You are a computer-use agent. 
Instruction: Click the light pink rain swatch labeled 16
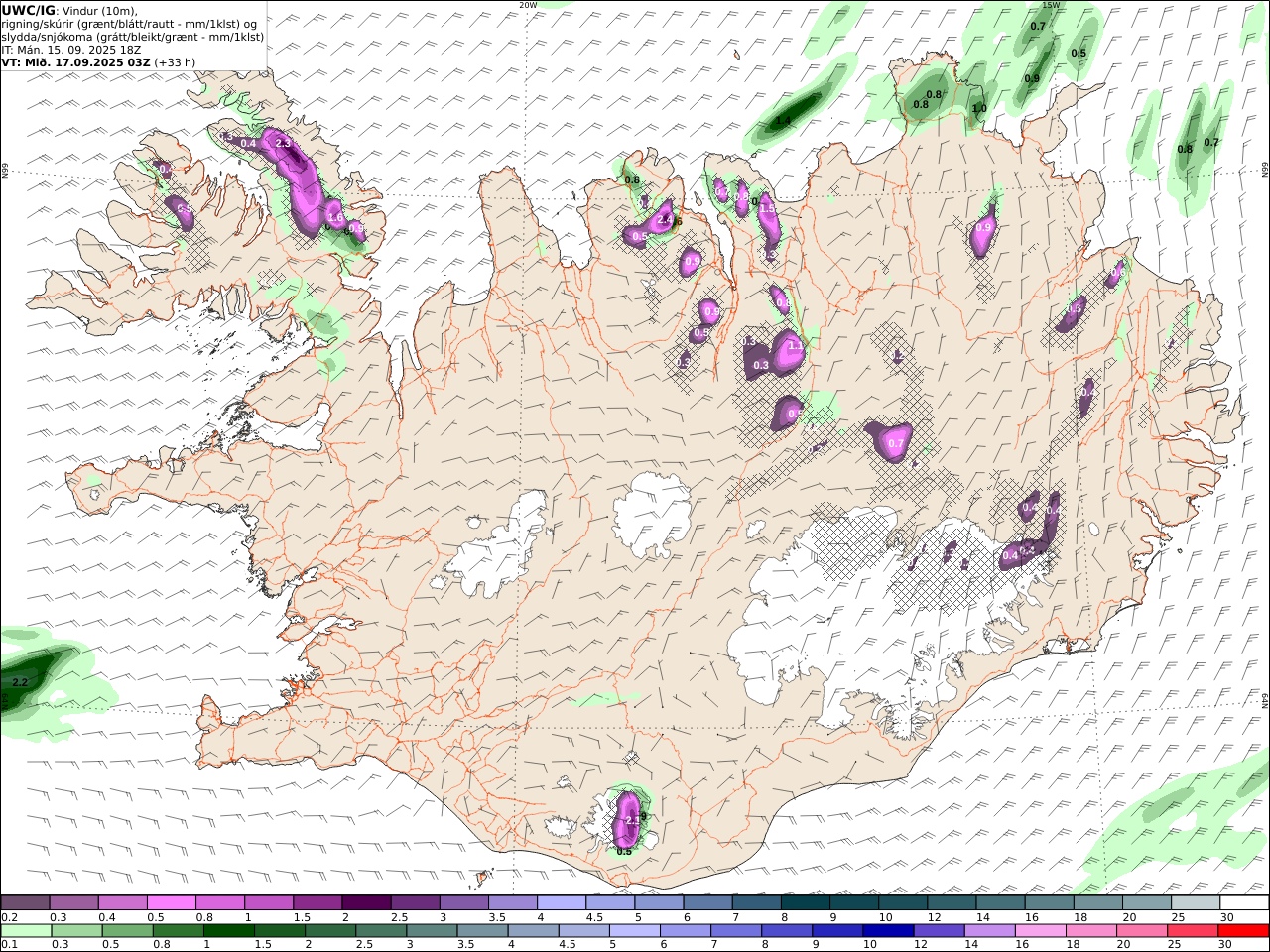click(1041, 931)
